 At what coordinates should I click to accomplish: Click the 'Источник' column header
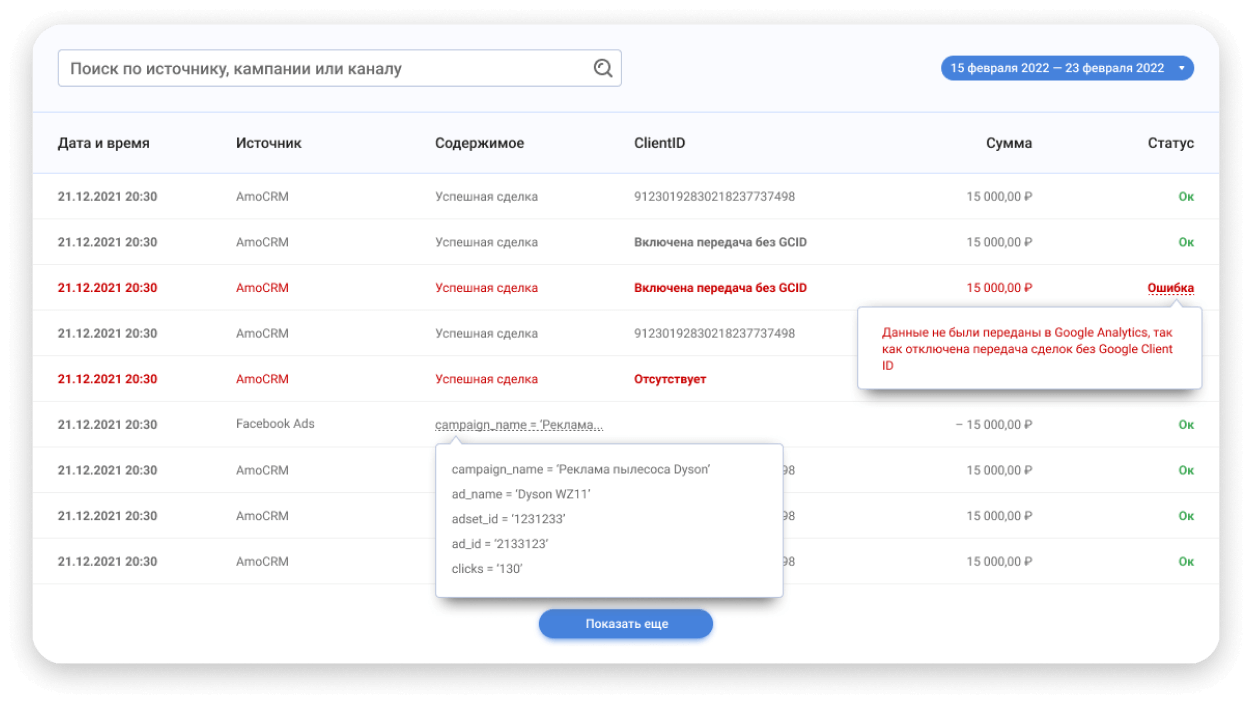click(268, 143)
